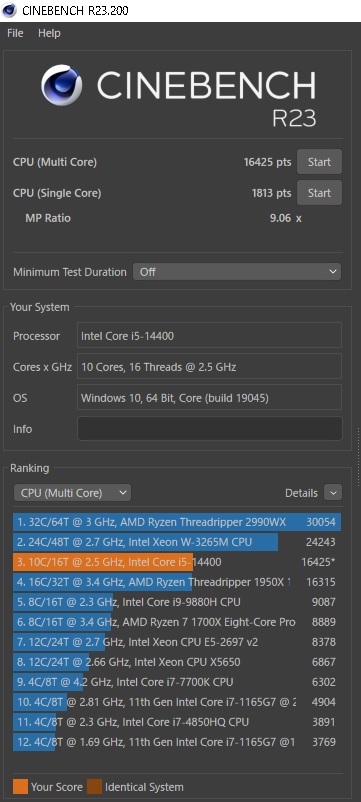Click the Cinebench sphere logo
Screen dimensions: 361x802
(61, 85)
